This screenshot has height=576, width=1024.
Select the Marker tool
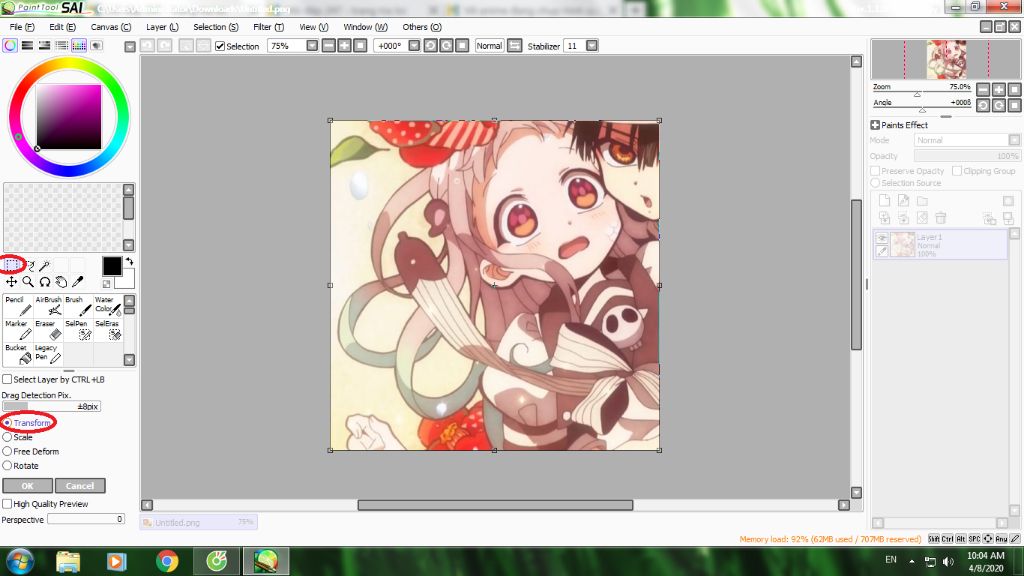click(18, 330)
